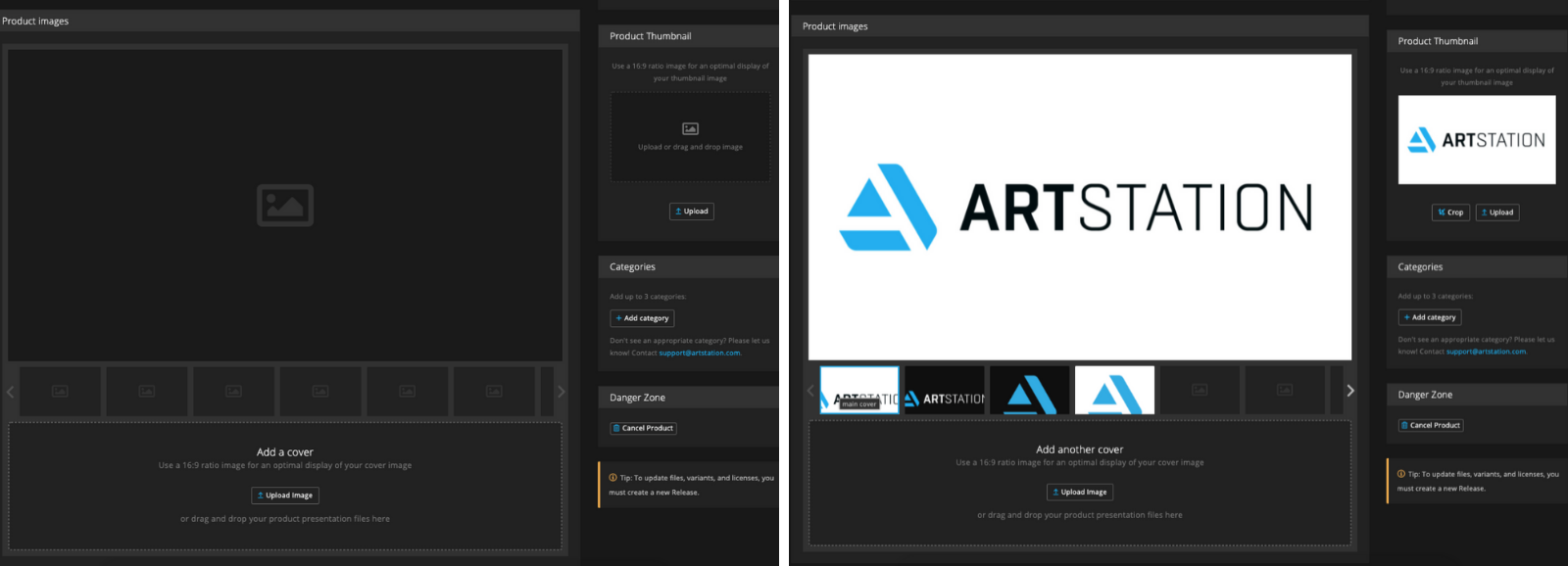Click Cancel Product in the right screenshot's Danger Zone
This screenshot has width=1568, height=566.
click(1431, 425)
